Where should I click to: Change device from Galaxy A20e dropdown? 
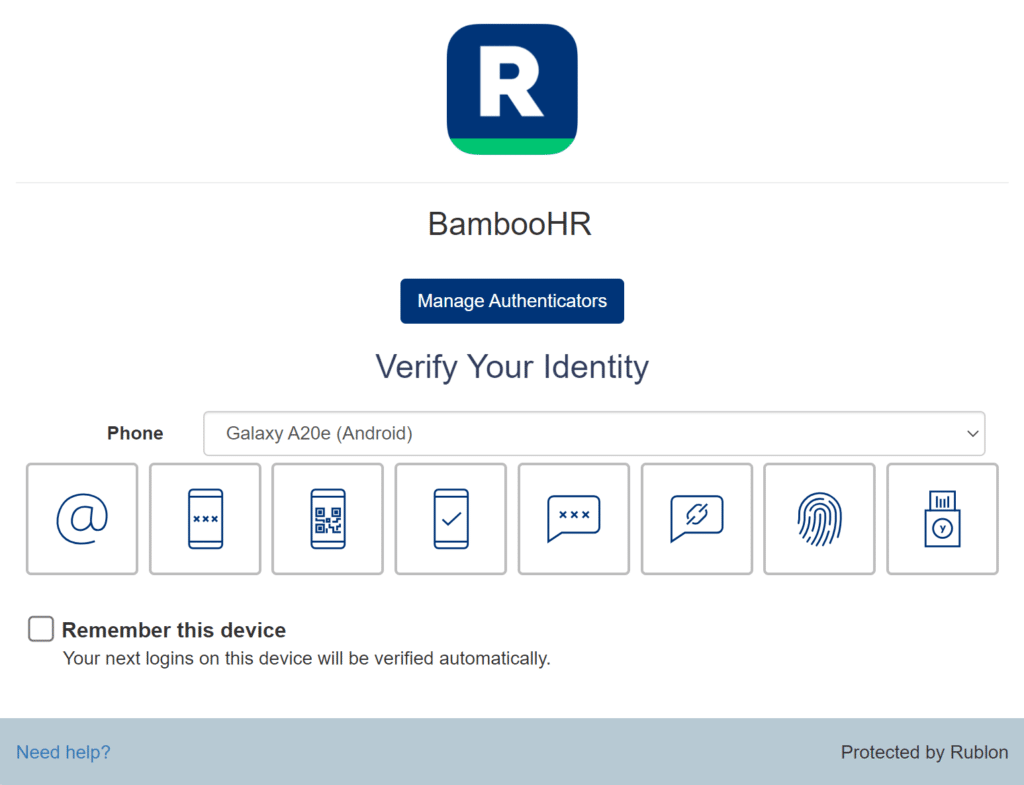(595, 433)
